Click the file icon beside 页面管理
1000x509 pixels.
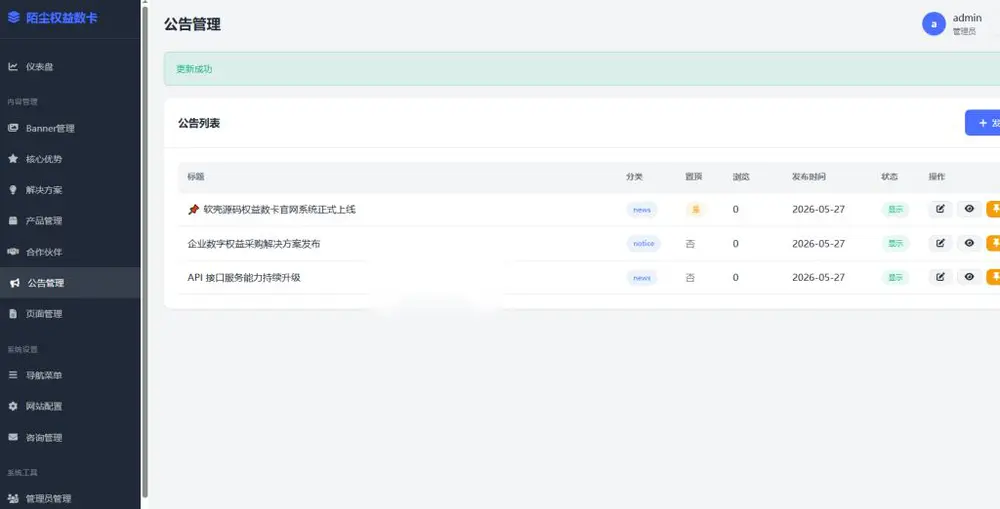[x=13, y=314]
